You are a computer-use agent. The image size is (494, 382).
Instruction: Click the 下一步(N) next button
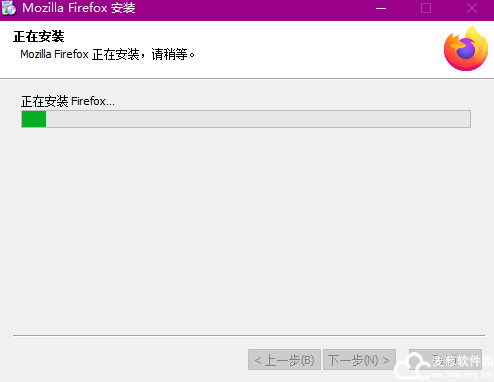[359, 360]
